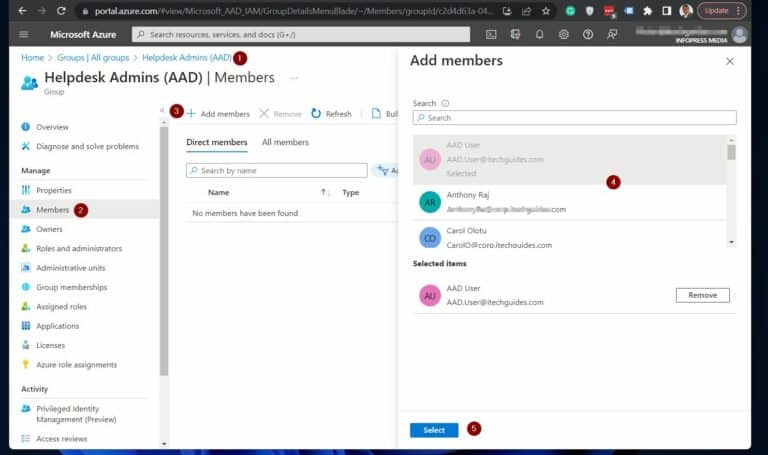Open the Feedback icon in the top bar
The height and width of the screenshot is (455, 768).
[612, 34]
